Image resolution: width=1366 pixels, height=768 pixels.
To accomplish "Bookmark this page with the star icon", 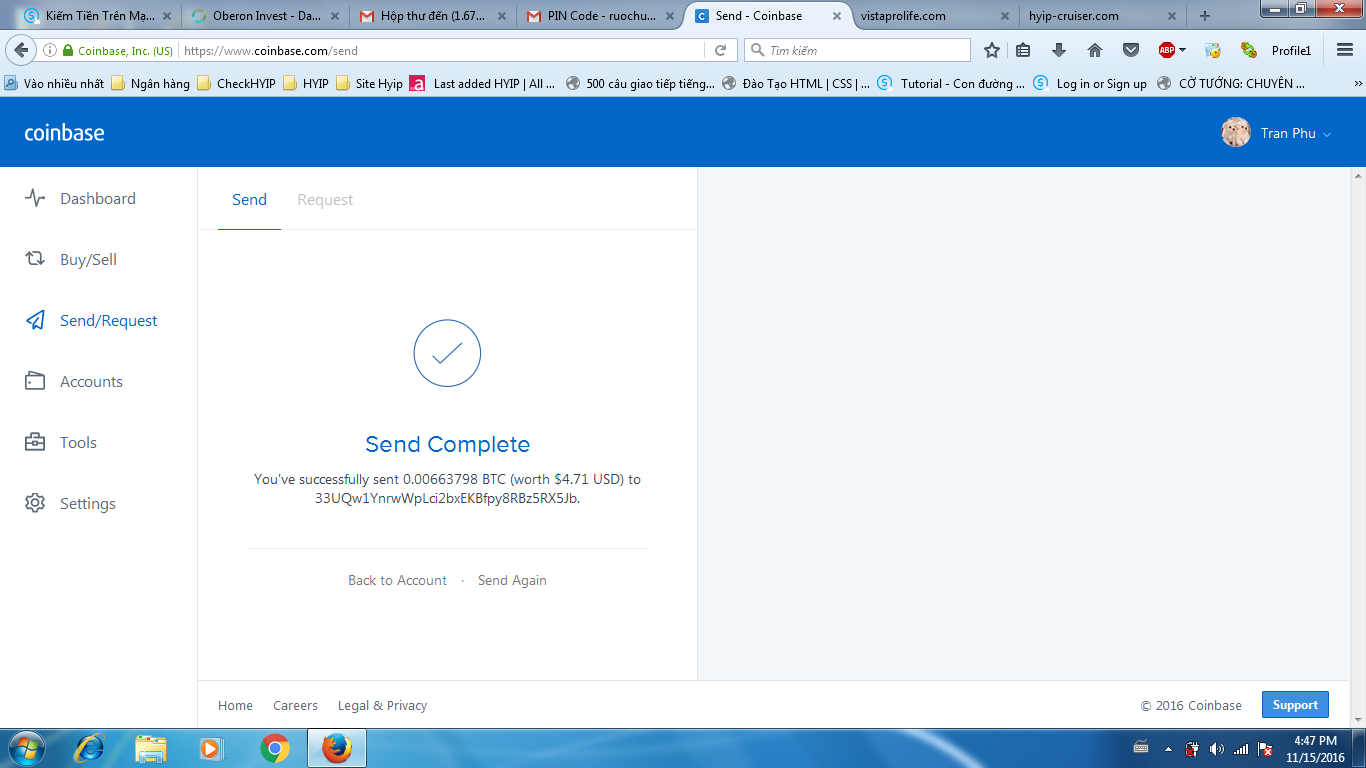I will (992, 50).
